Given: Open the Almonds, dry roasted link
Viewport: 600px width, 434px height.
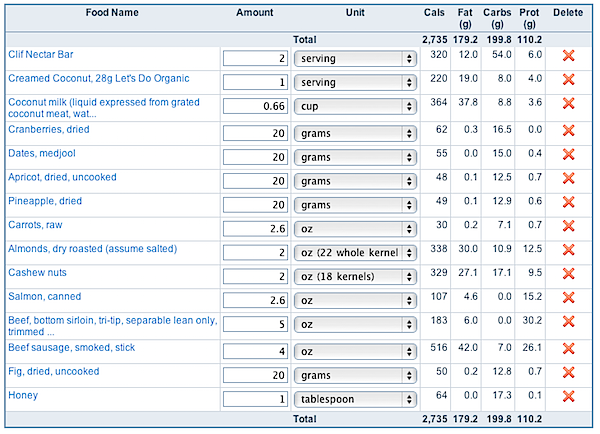Looking at the screenshot, I should tap(93, 249).
